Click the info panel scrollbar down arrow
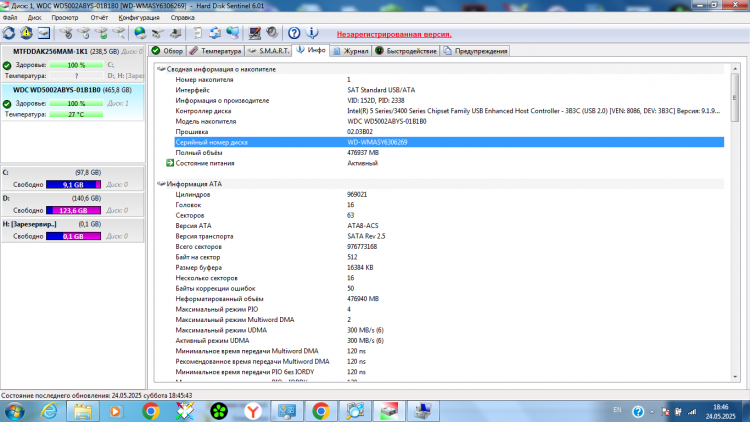 point(735,377)
